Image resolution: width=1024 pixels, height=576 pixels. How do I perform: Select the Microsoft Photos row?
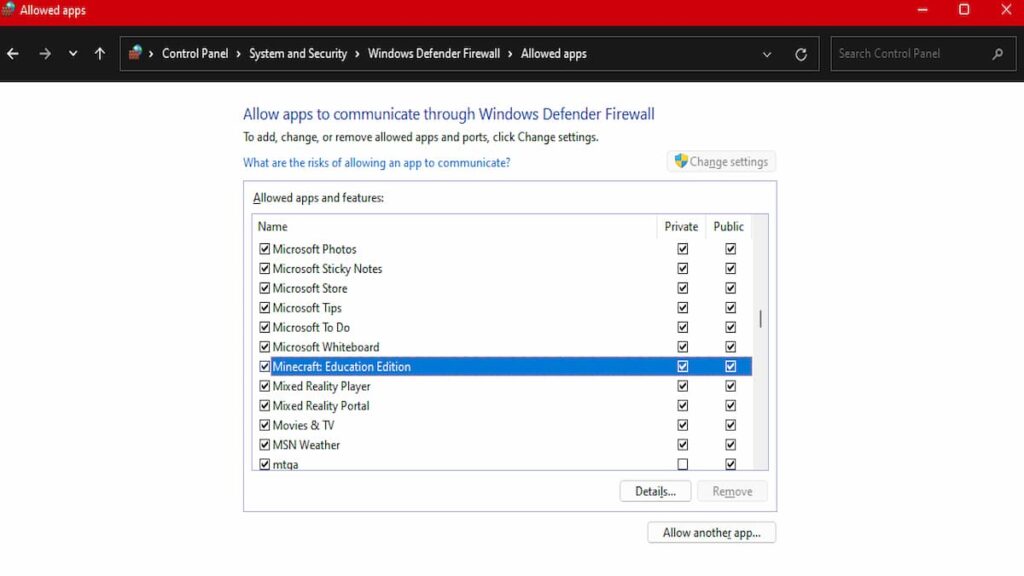(502, 249)
